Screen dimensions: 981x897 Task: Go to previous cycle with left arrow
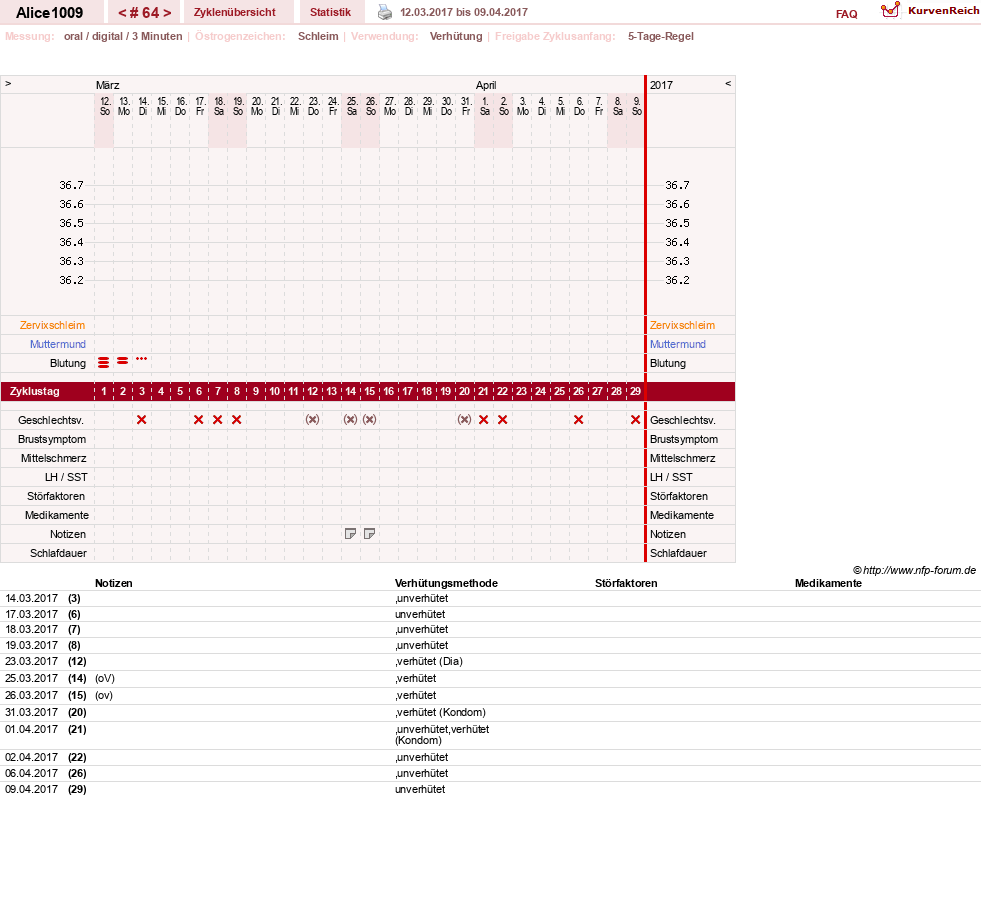122,13
